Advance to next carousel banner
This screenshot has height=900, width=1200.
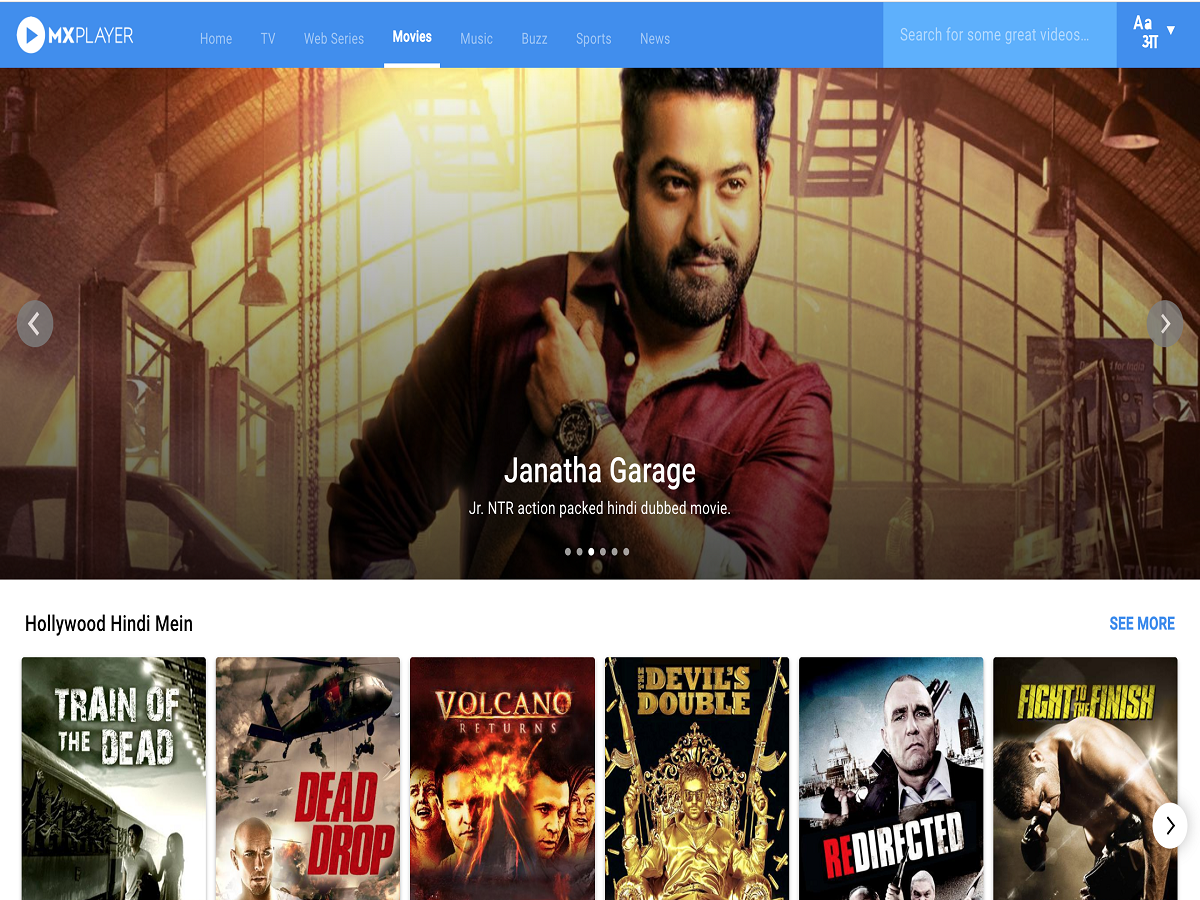[x=1165, y=324]
